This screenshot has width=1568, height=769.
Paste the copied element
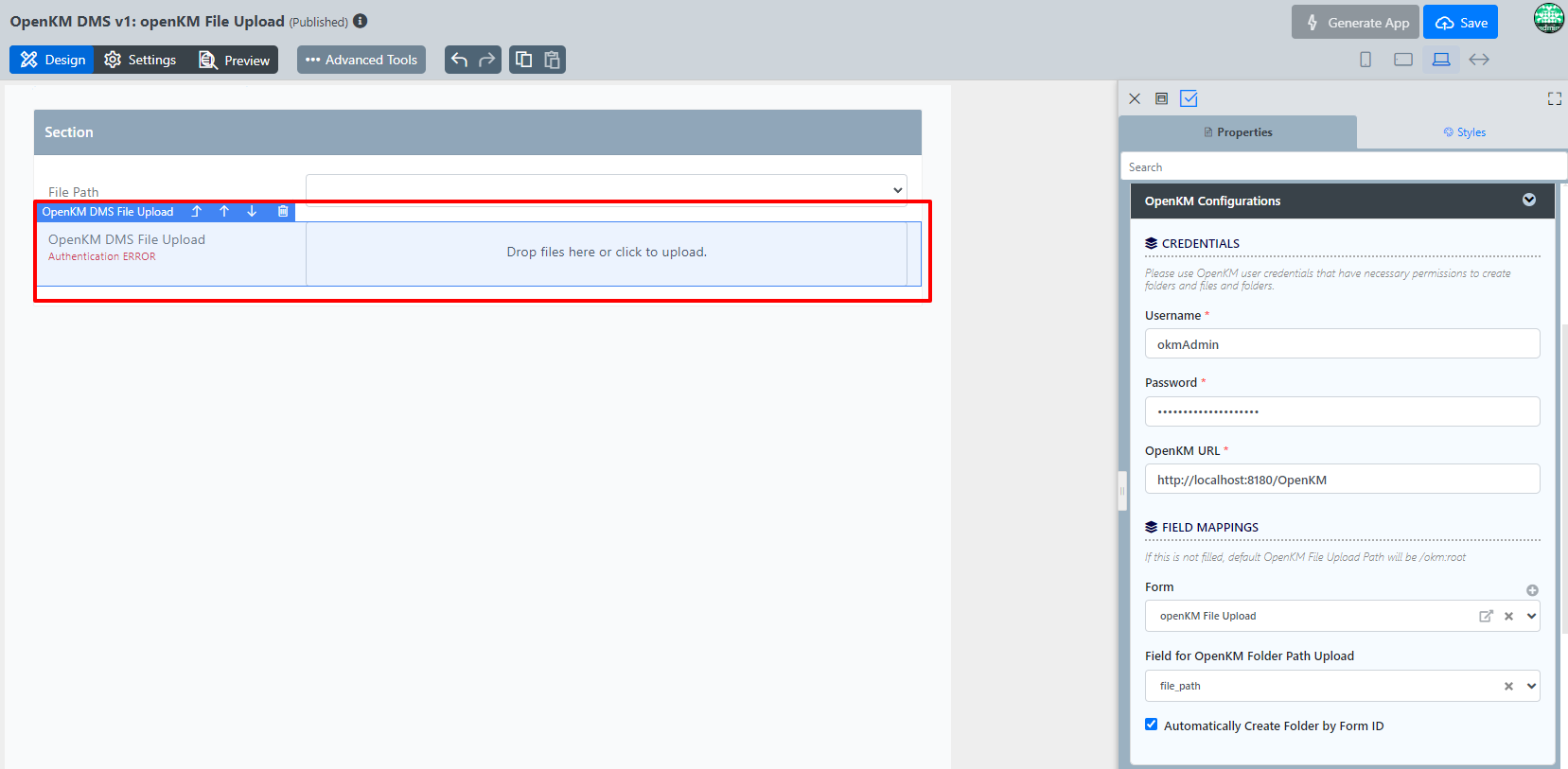(x=552, y=60)
